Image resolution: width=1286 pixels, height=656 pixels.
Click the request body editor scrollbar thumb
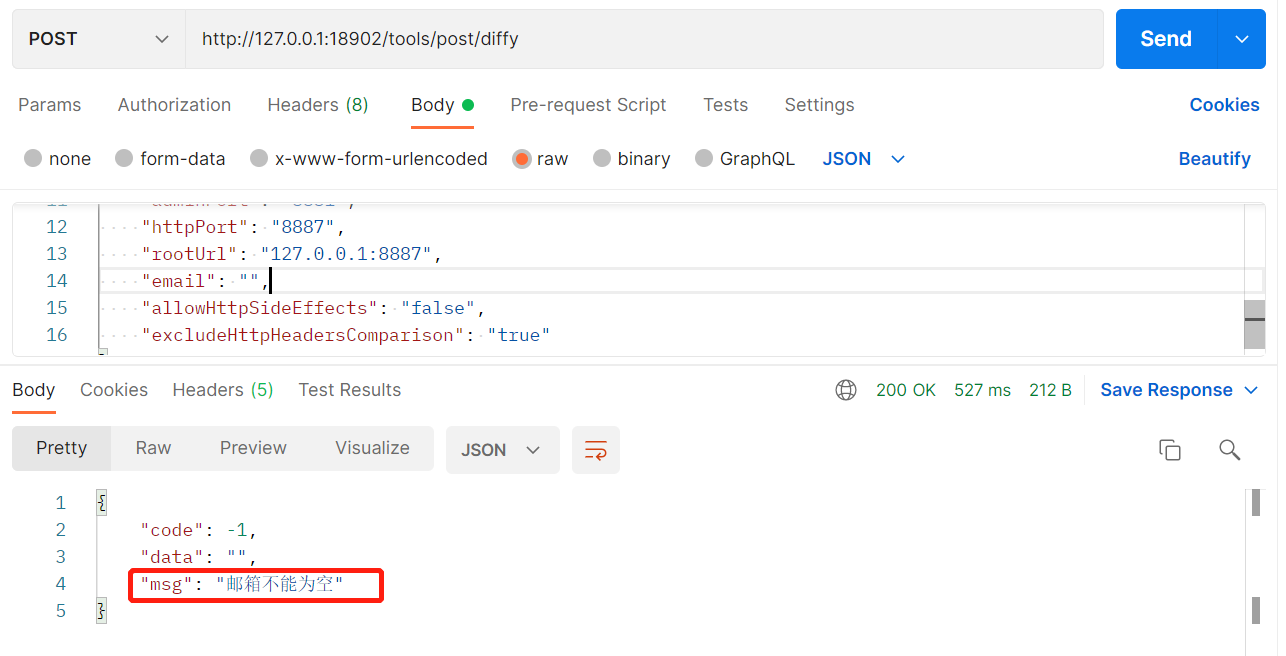(x=1254, y=325)
